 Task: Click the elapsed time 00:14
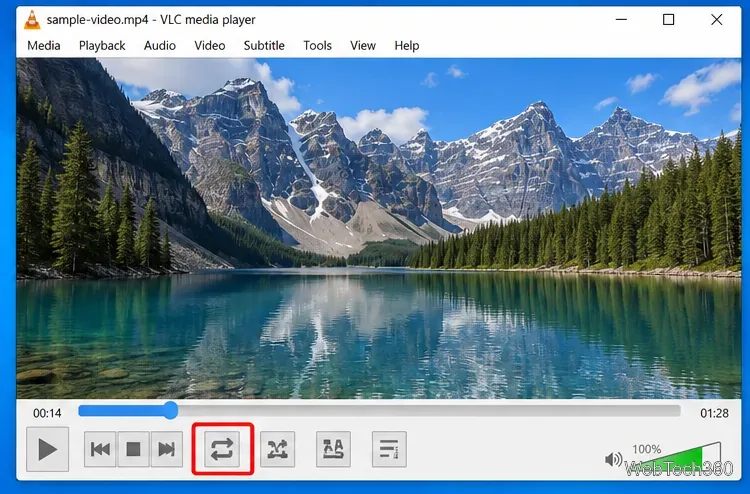(x=47, y=413)
